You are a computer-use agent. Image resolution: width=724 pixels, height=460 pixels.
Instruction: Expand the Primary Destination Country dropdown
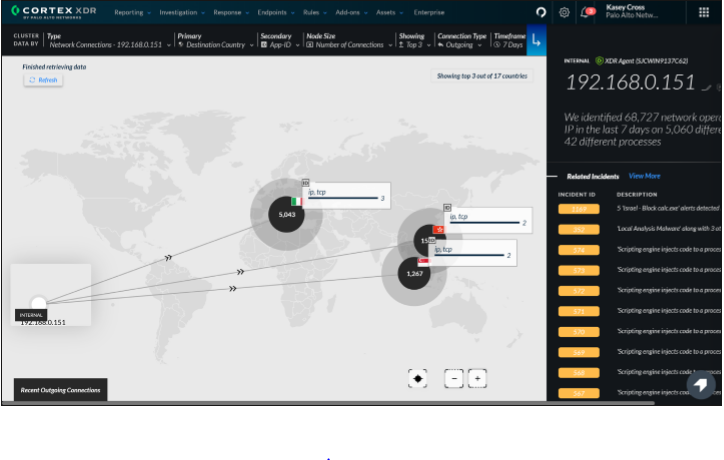coord(216,41)
